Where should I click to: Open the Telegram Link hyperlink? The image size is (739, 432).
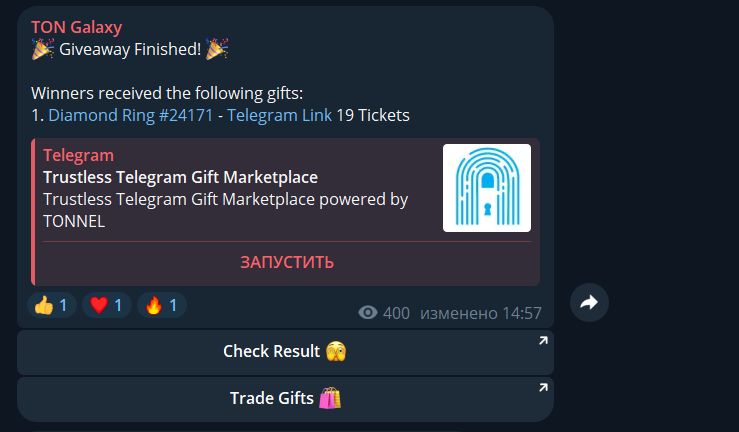279,115
